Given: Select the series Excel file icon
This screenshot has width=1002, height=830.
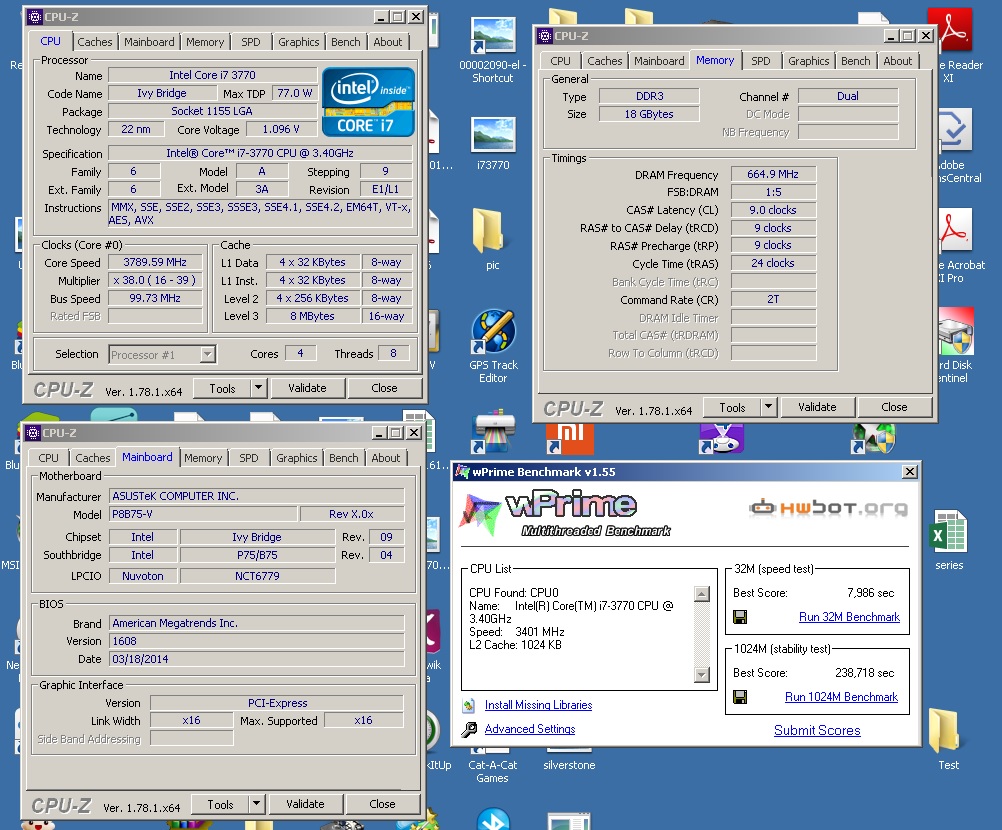Looking at the screenshot, I should 949,530.
